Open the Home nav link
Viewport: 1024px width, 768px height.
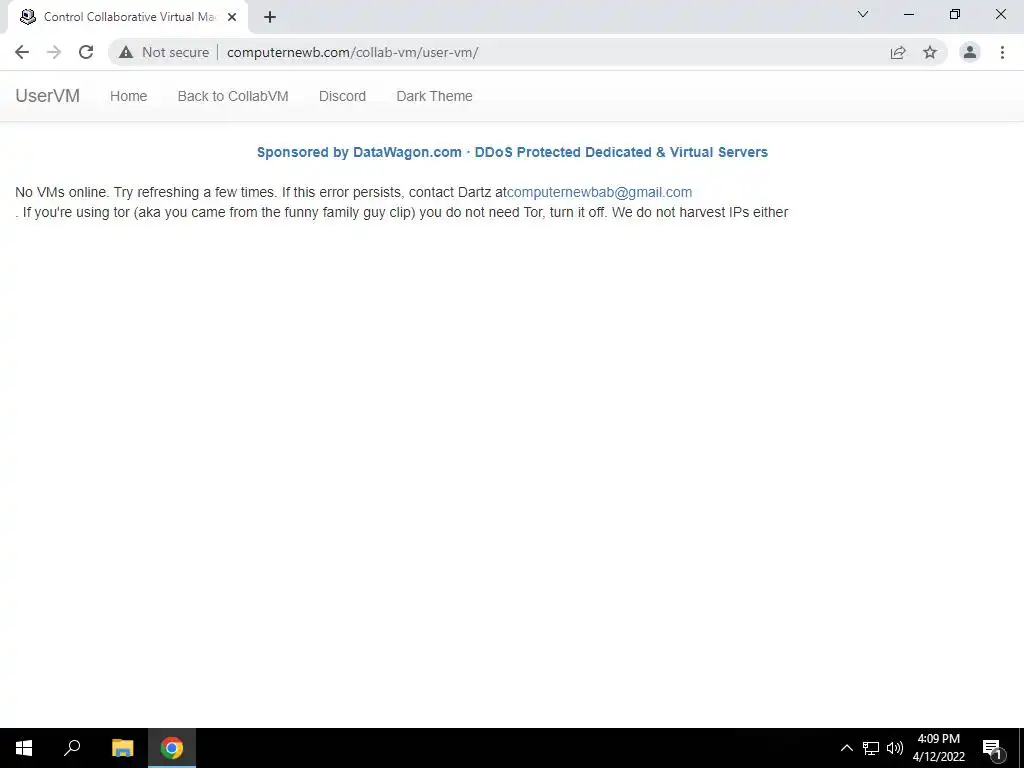pos(129,96)
